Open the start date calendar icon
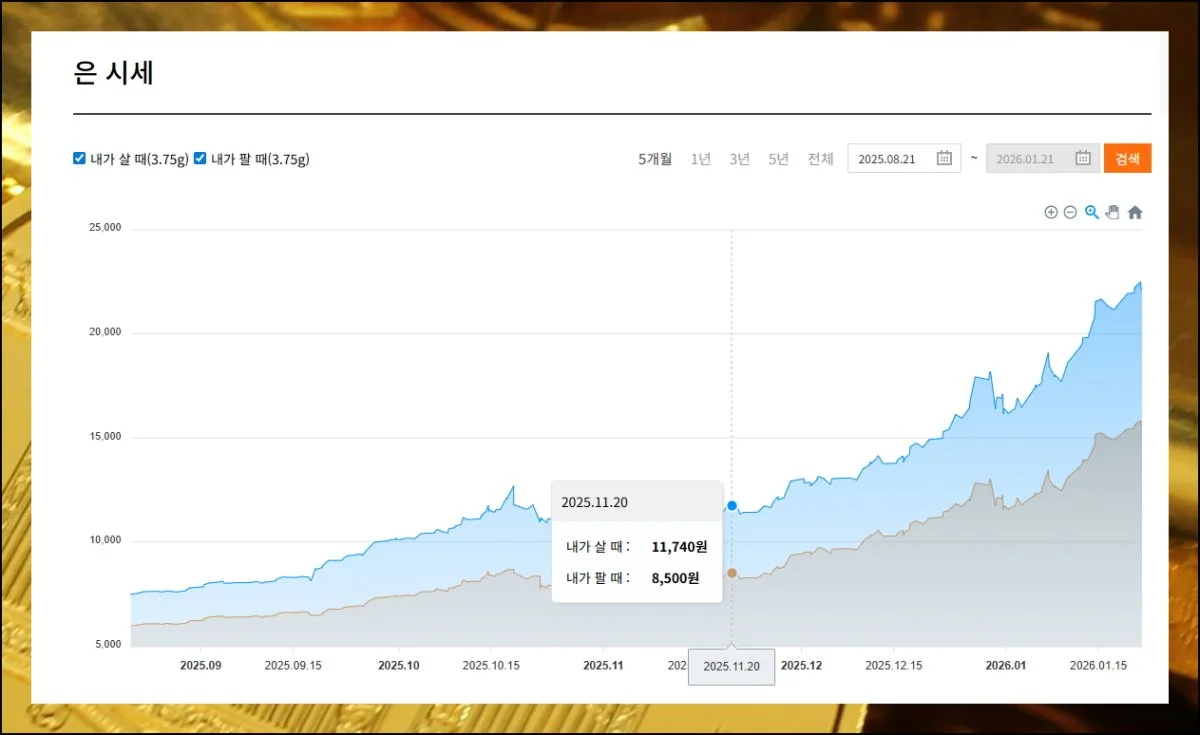This screenshot has width=1200, height=735. 944,158
